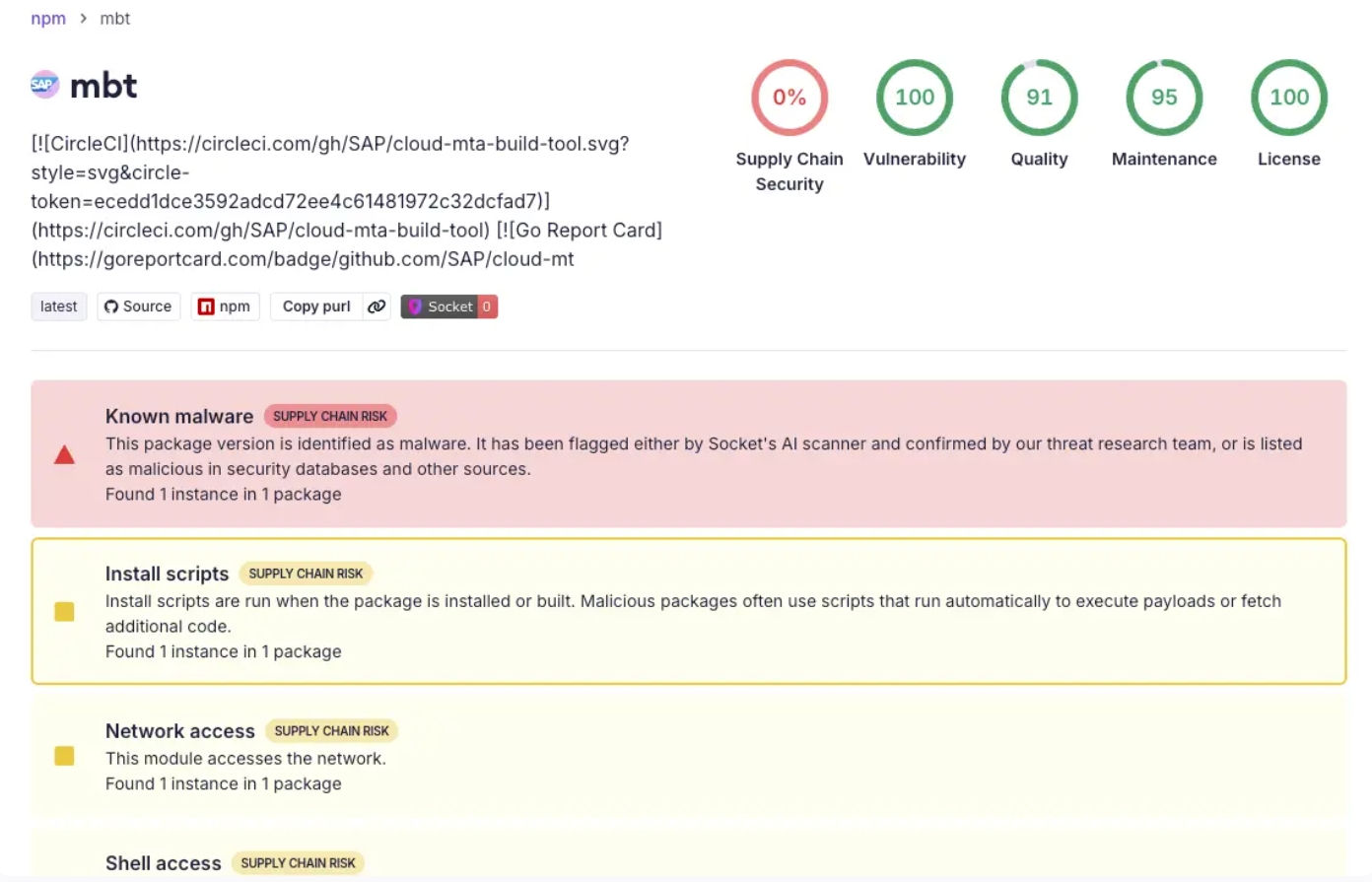Click the Supply Chain Security label
The image size is (1372, 882).
point(789,171)
